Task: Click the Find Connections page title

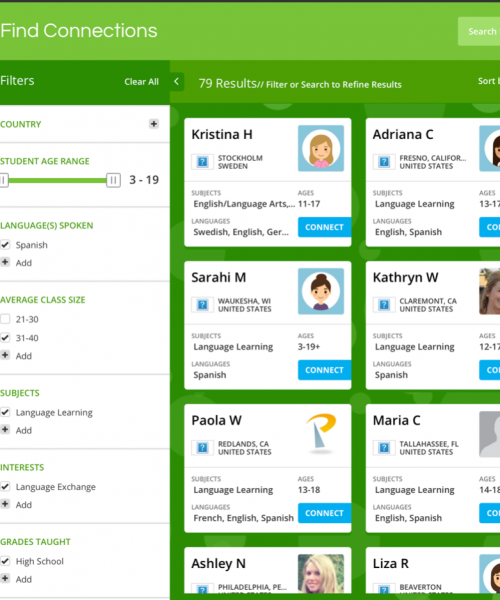Action: 79,31
